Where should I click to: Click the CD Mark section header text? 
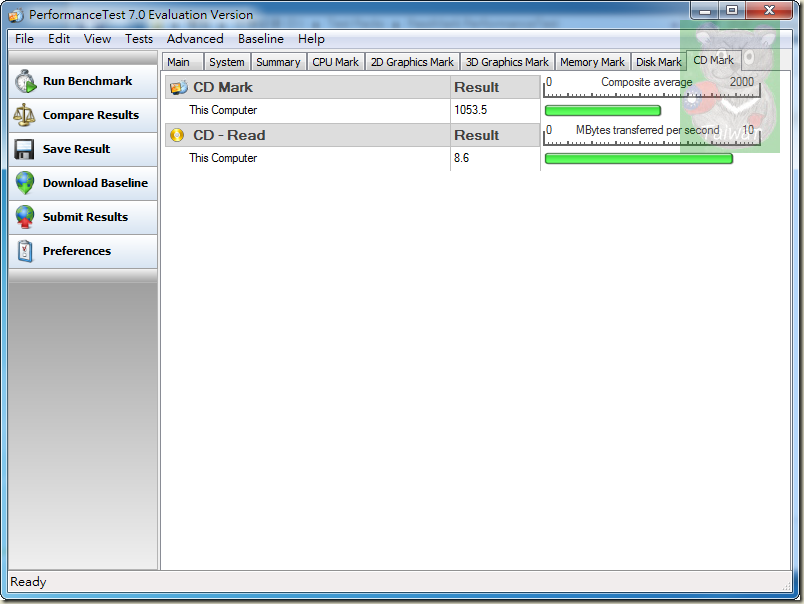[223, 88]
